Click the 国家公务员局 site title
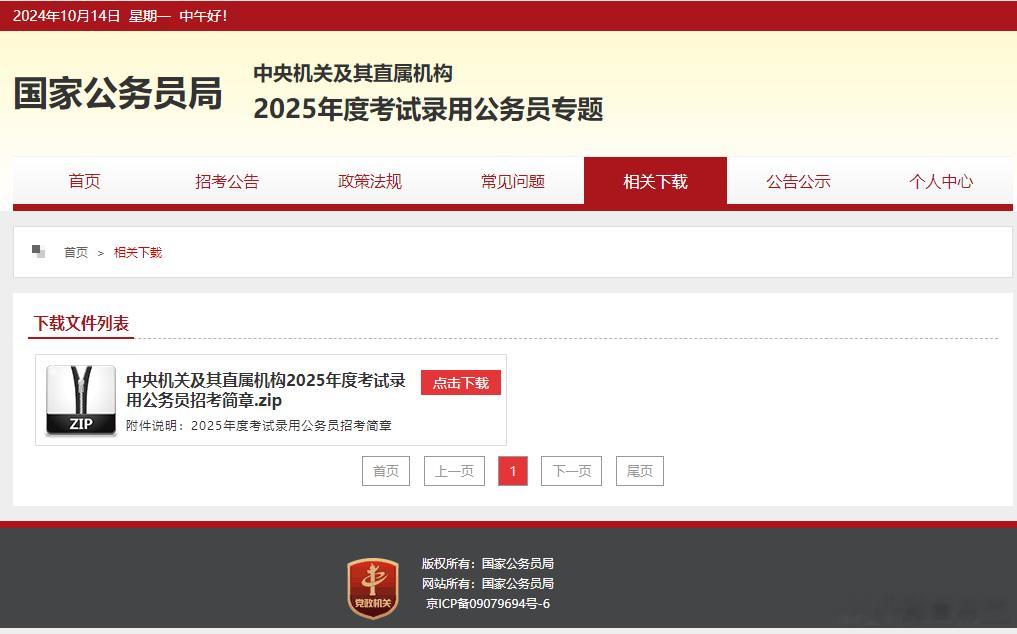Screen dimensions: 1017x634 pyautogui.click(x=118, y=93)
